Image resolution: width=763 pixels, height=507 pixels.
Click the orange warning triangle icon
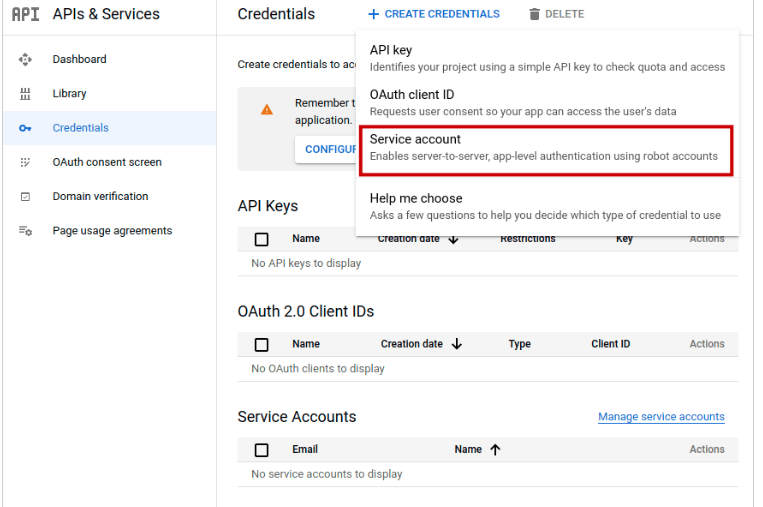click(267, 109)
